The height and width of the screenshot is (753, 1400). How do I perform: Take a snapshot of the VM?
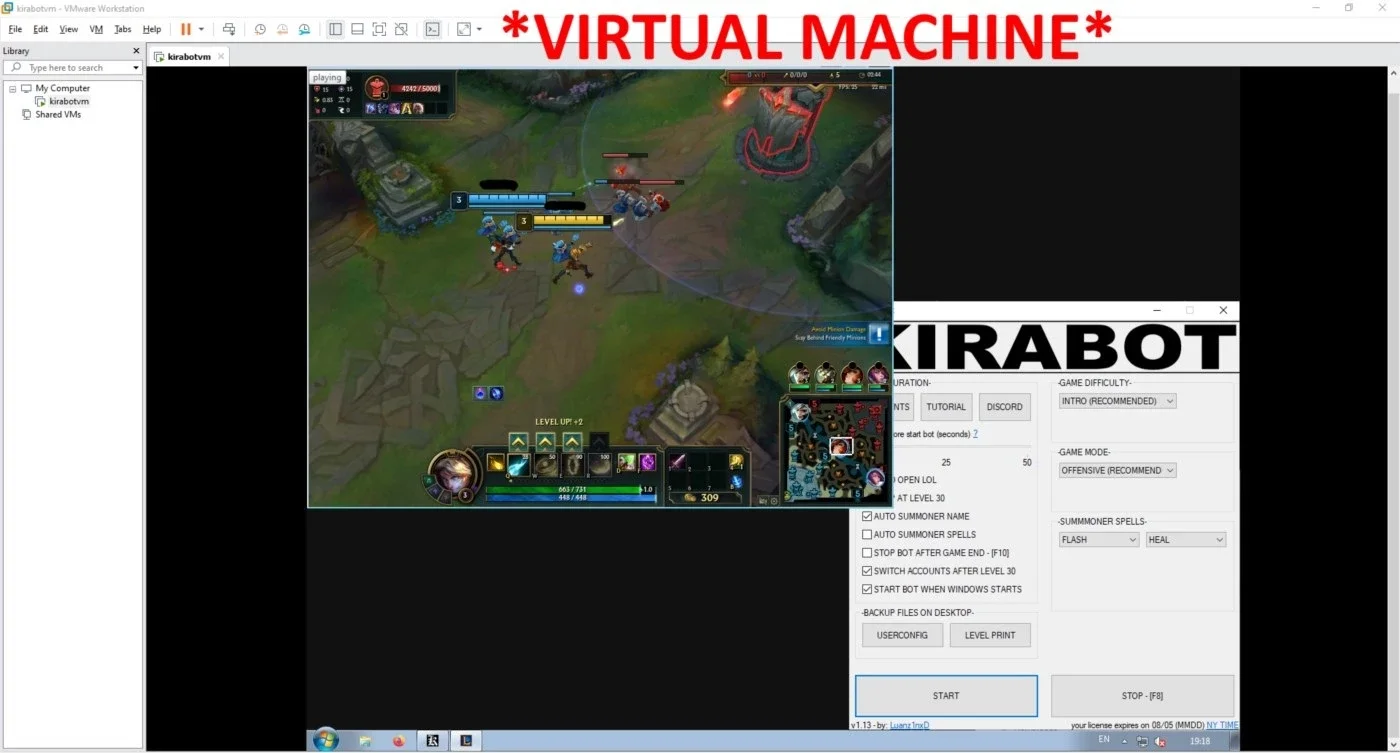(x=260, y=29)
